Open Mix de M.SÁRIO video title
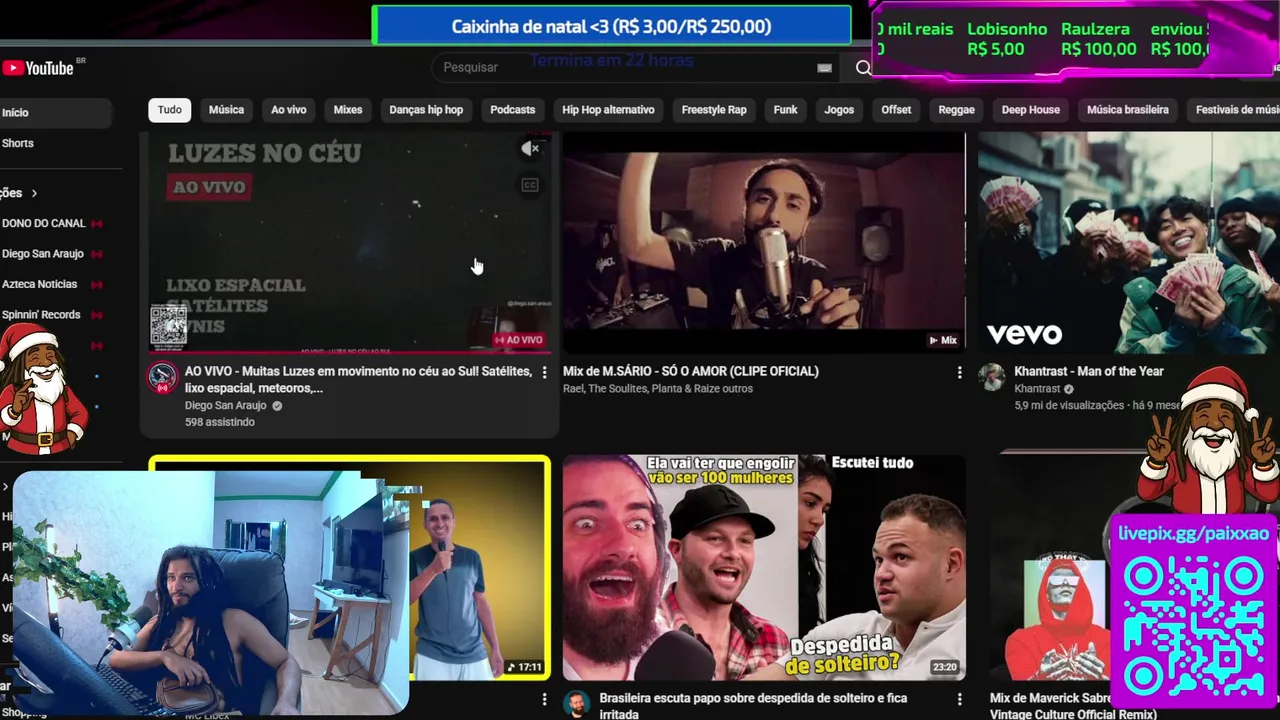Image resolution: width=1280 pixels, height=720 pixels. [691, 371]
